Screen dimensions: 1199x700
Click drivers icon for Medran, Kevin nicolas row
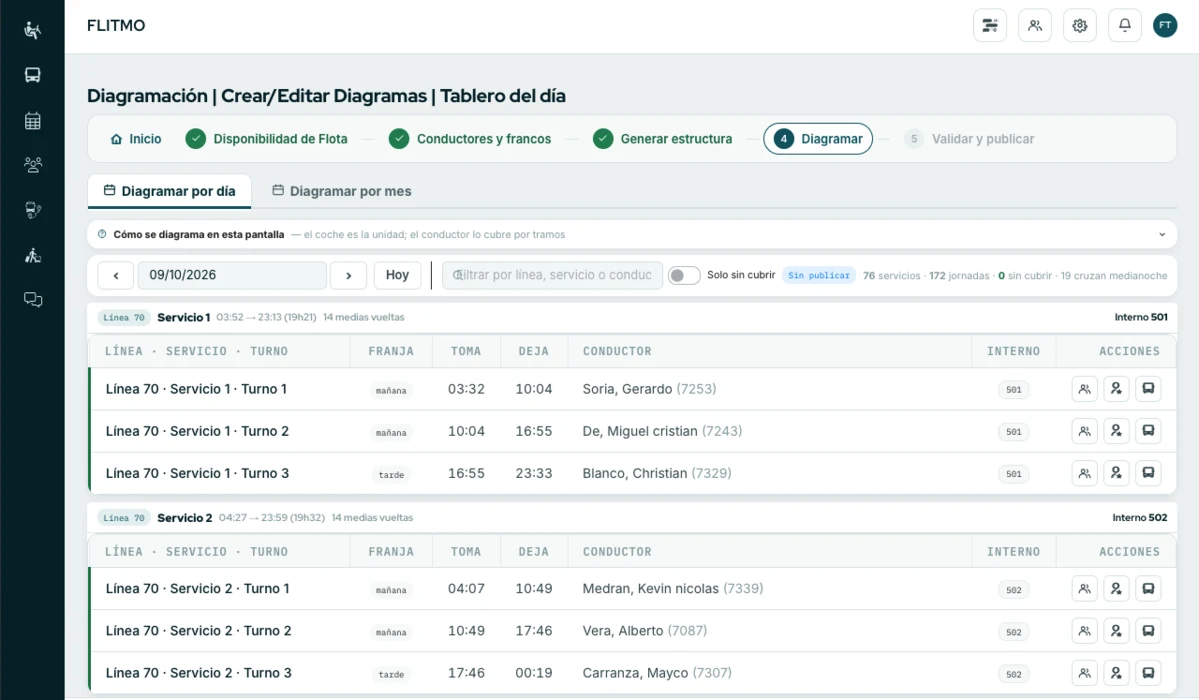(1084, 588)
